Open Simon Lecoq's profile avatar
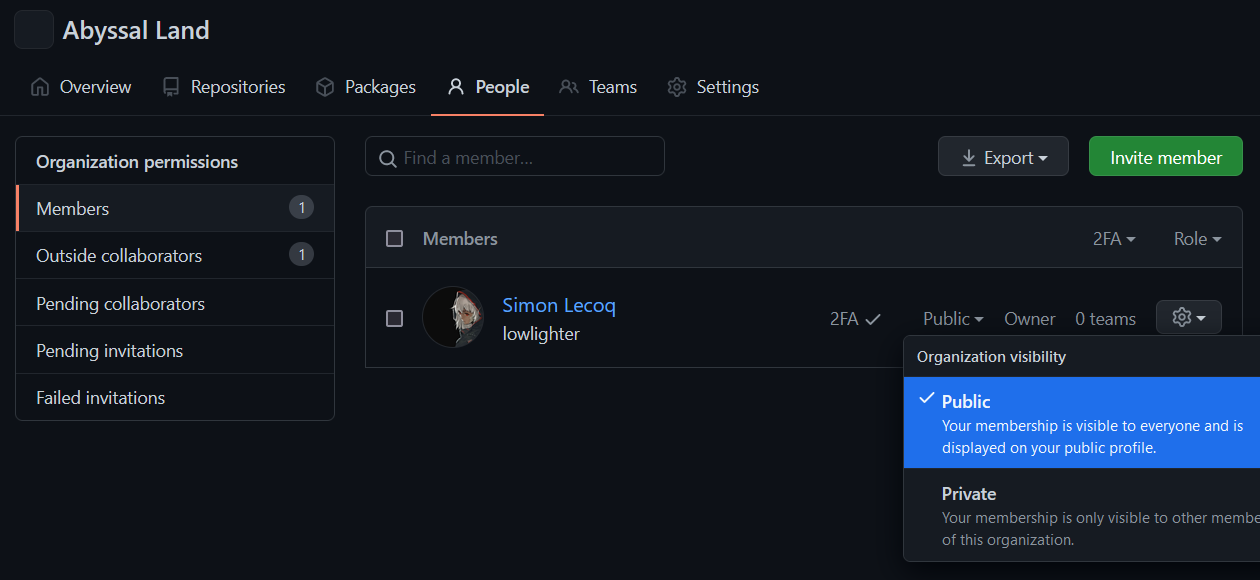Image resolution: width=1260 pixels, height=580 pixels. 453,318
